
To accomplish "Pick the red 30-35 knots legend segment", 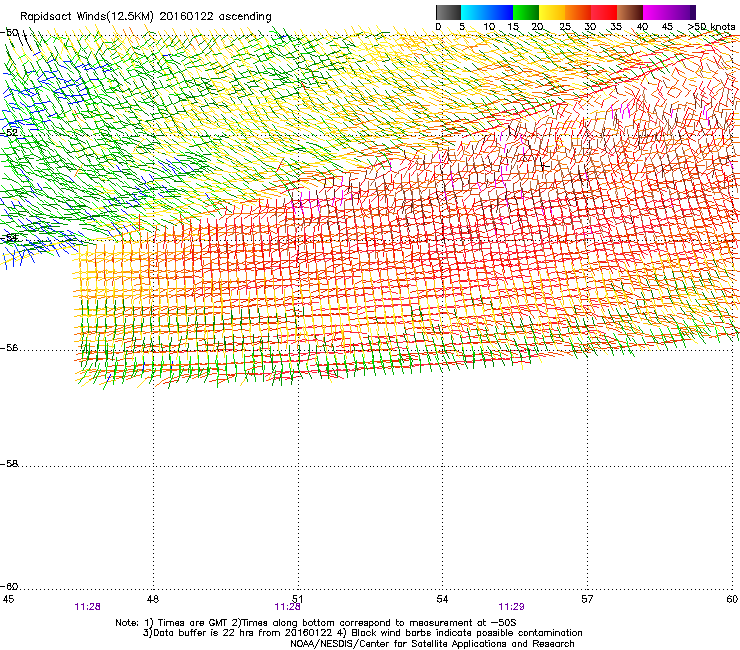I will point(604,12).
